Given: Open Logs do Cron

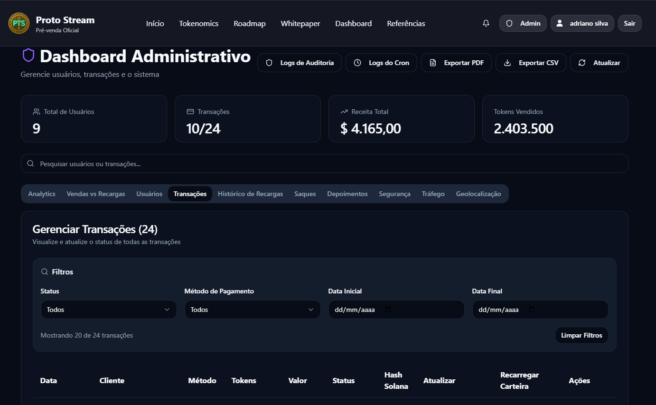Looking at the screenshot, I should click(x=382, y=63).
